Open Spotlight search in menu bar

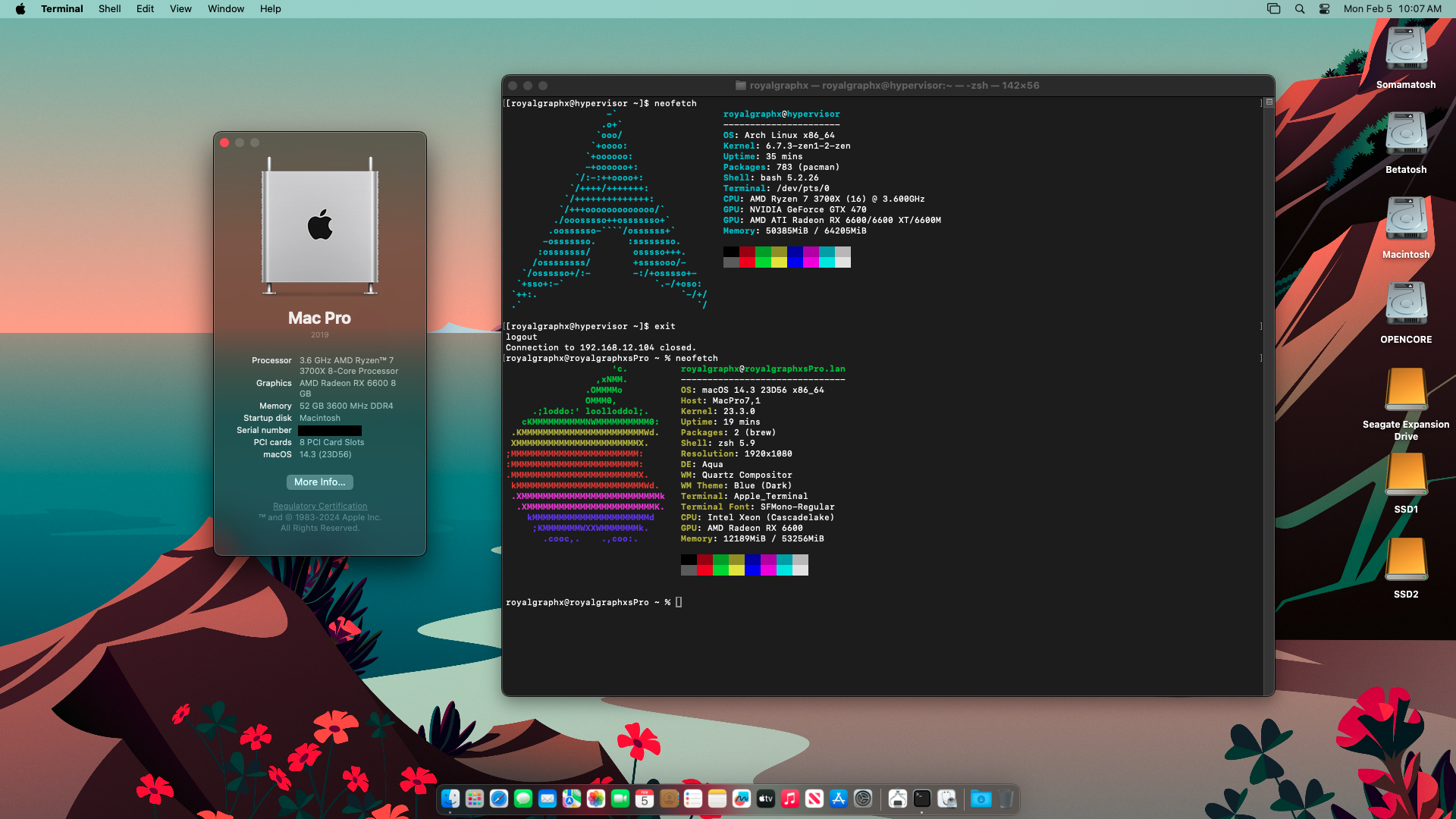[1300, 9]
